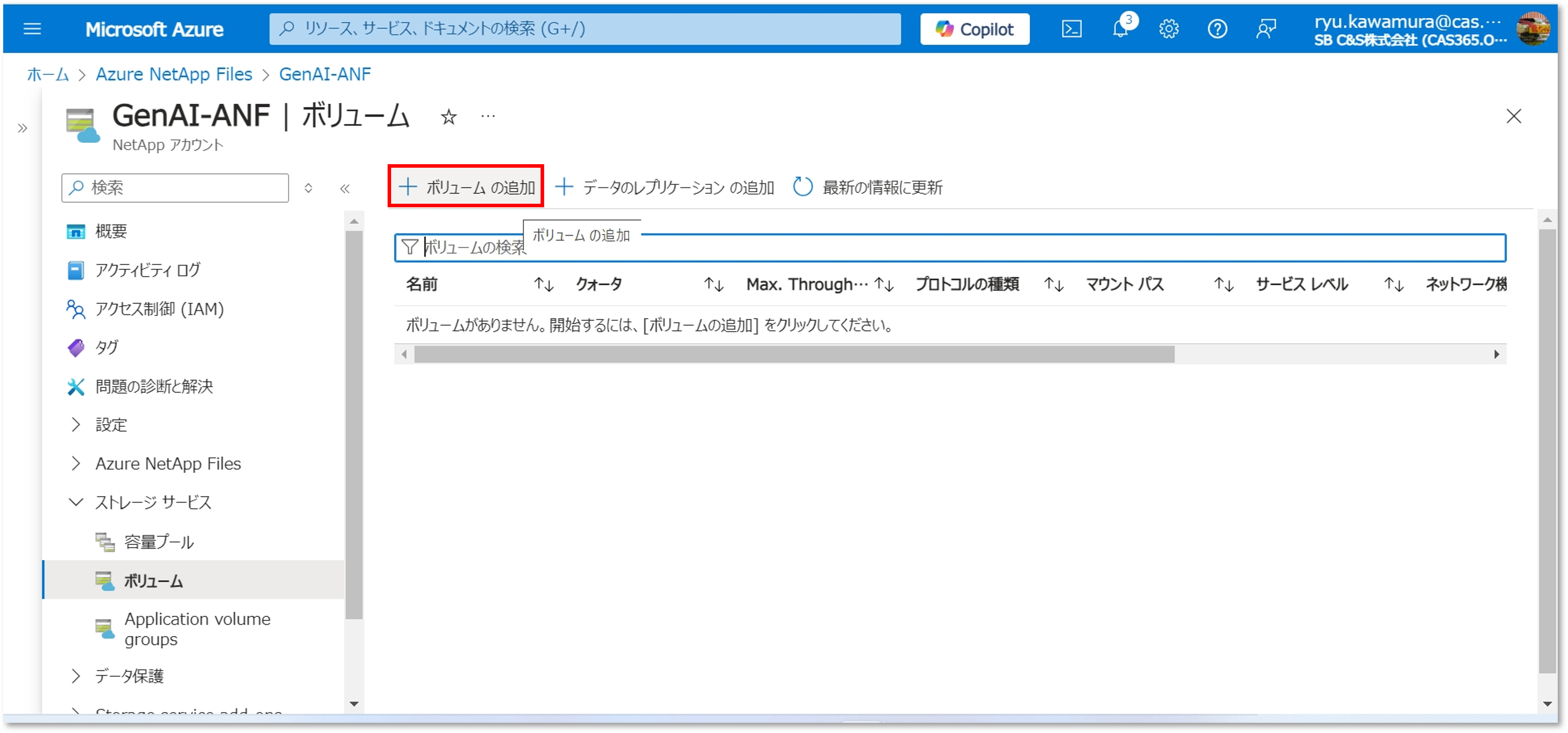Click the table scroll-left arrow
1568x733 pixels.
[404, 354]
